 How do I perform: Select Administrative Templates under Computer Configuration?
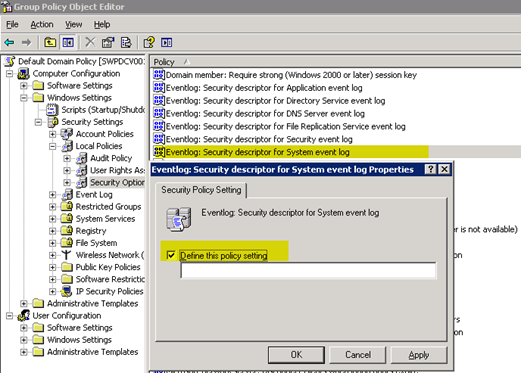(92, 304)
